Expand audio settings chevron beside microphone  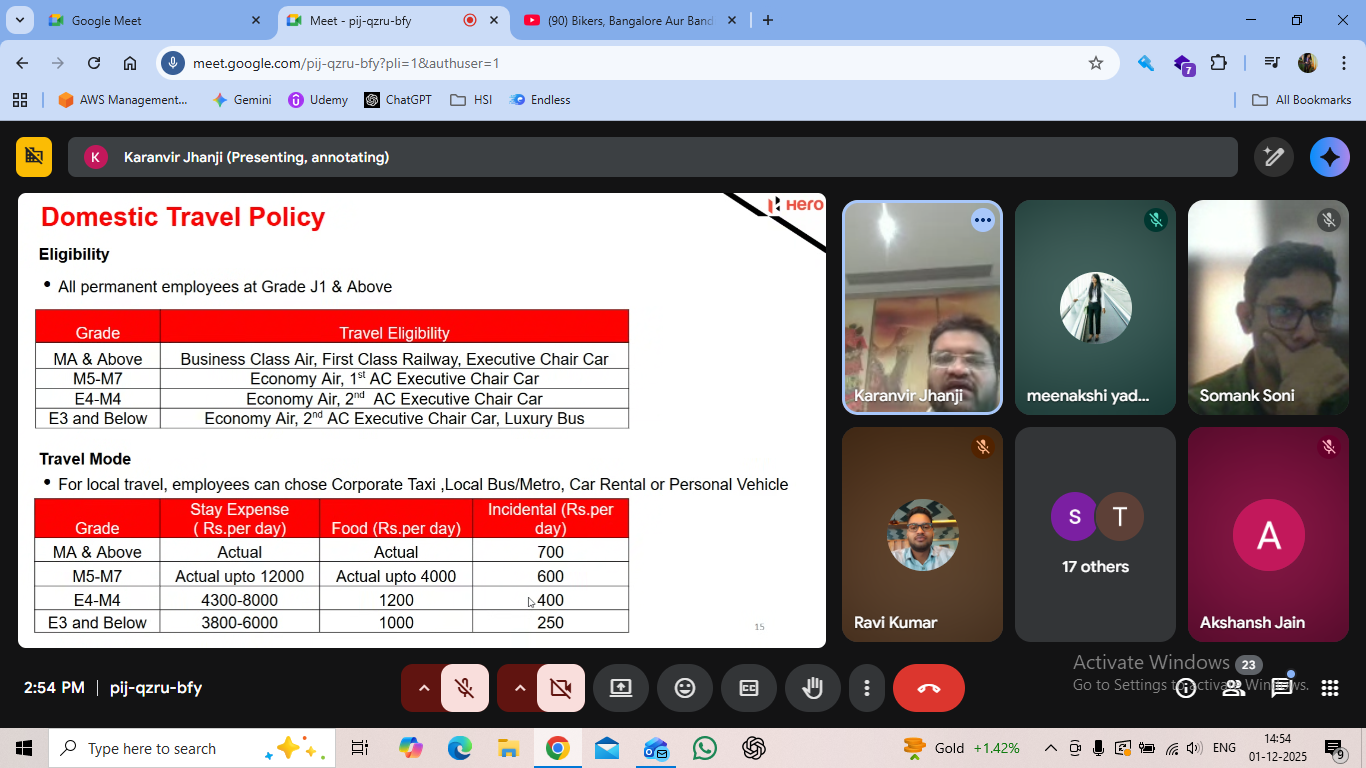coord(423,688)
